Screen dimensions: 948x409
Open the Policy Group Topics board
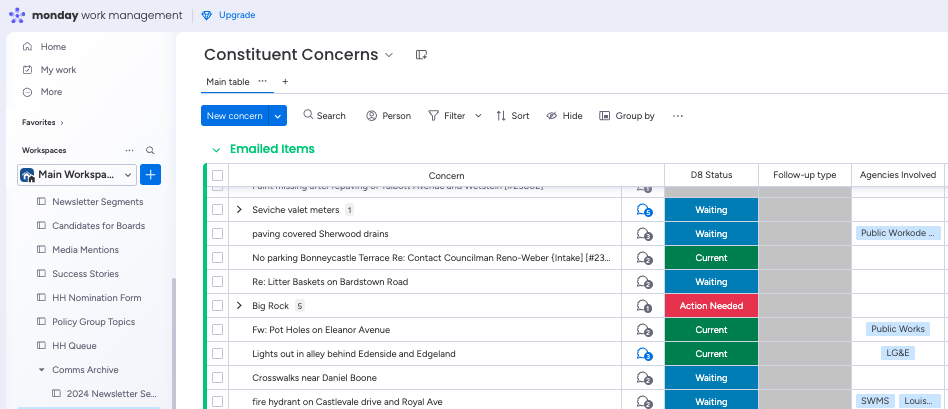tap(94, 322)
